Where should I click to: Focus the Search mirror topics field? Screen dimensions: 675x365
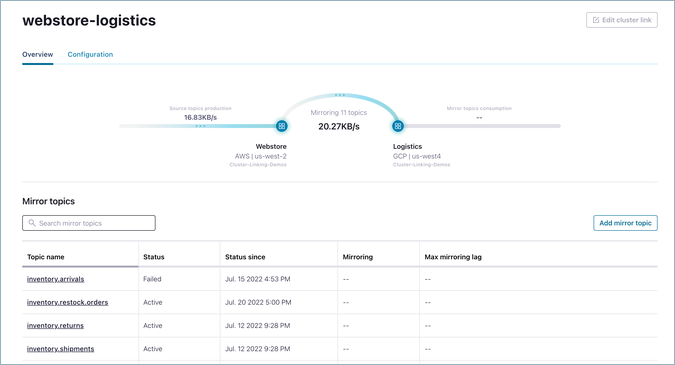pos(89,223)
